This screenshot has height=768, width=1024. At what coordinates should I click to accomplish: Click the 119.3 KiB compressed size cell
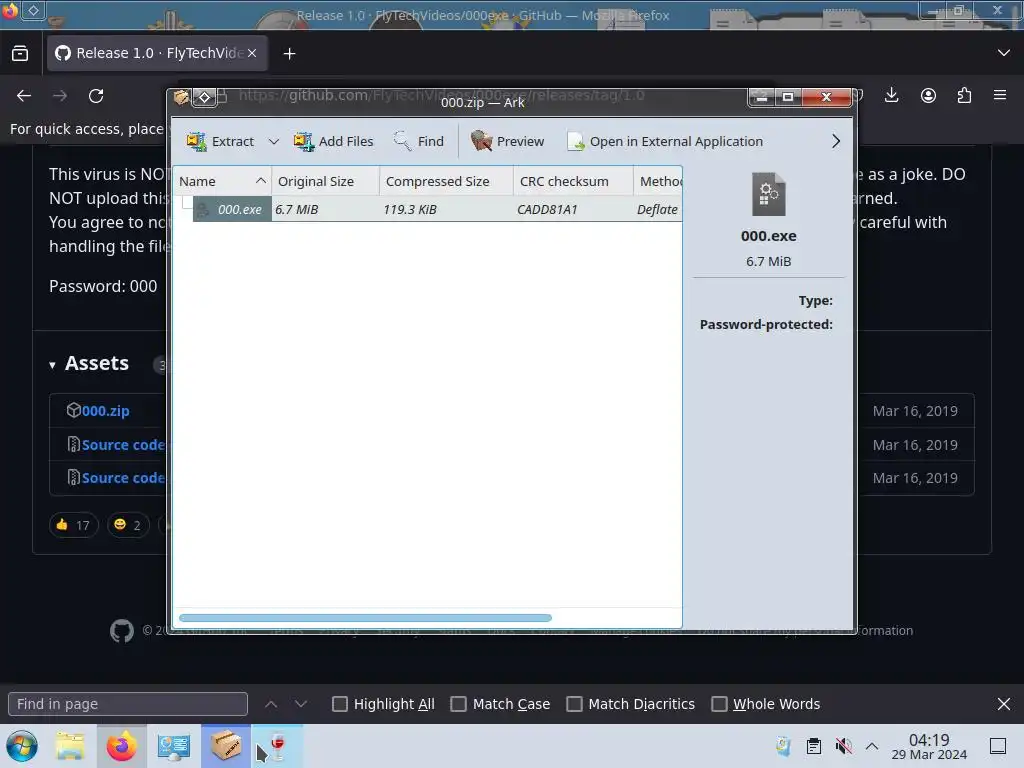410,209
